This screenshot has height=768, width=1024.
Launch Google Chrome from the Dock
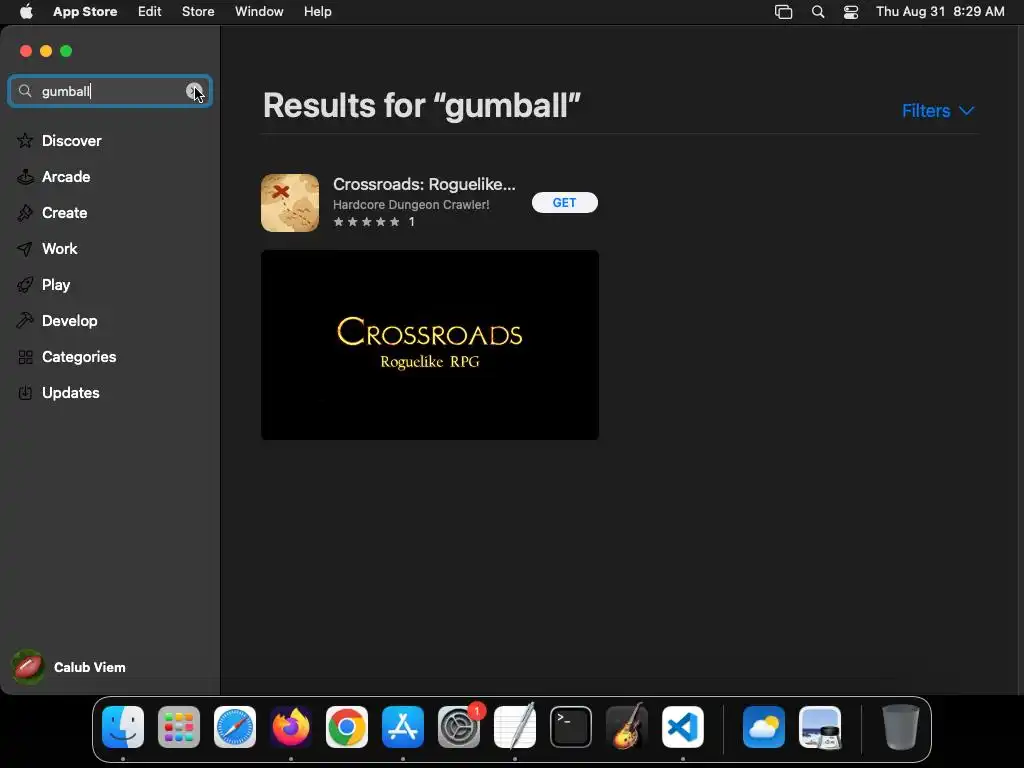click(x=347, y=727)
